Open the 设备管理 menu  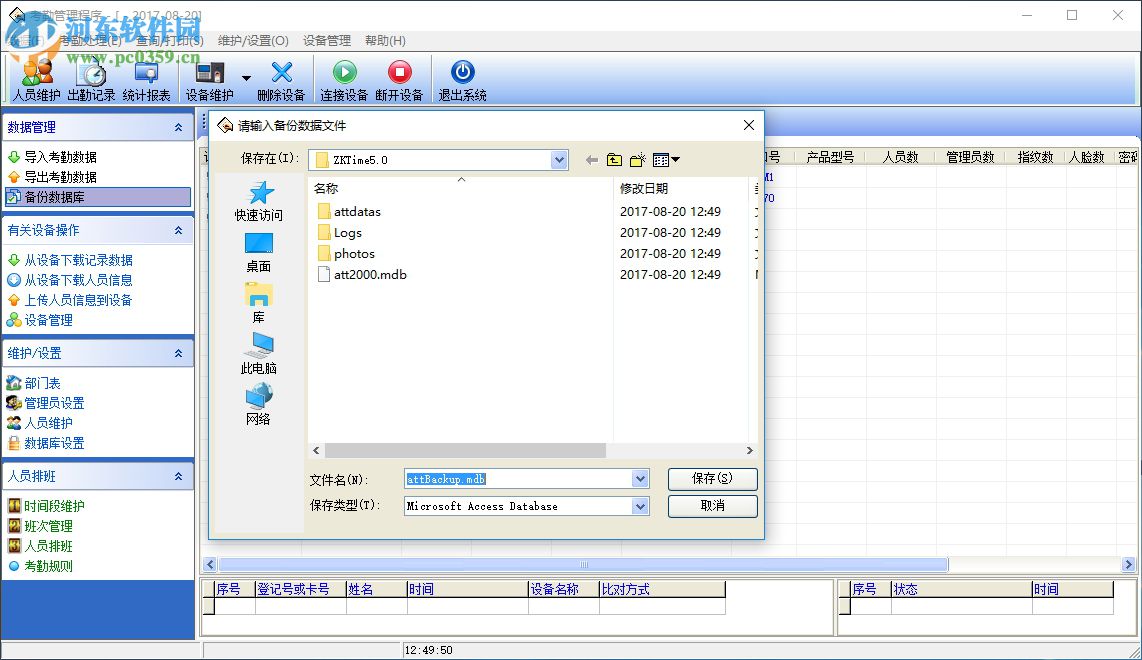tap(327, 40)
